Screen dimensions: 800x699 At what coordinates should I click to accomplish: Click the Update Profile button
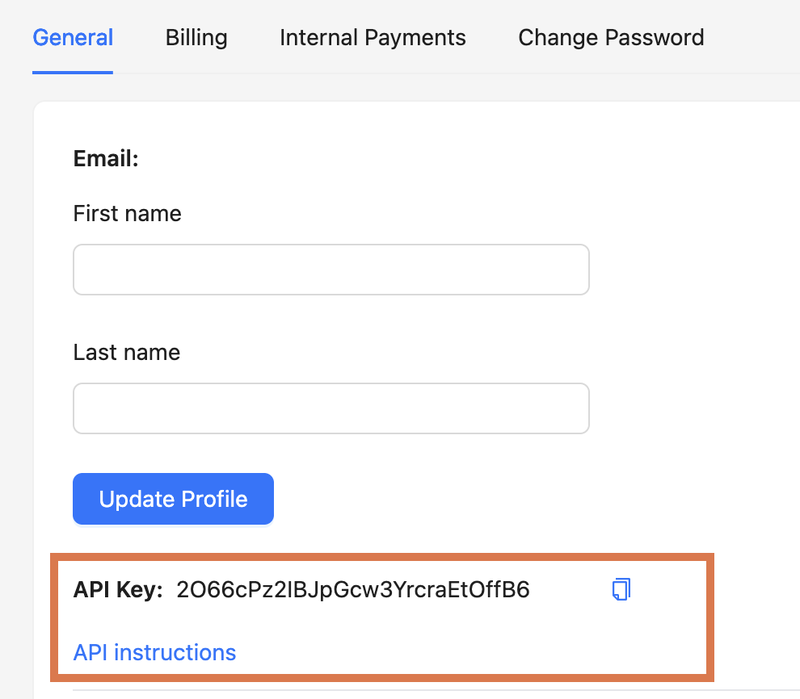[173, 499]
